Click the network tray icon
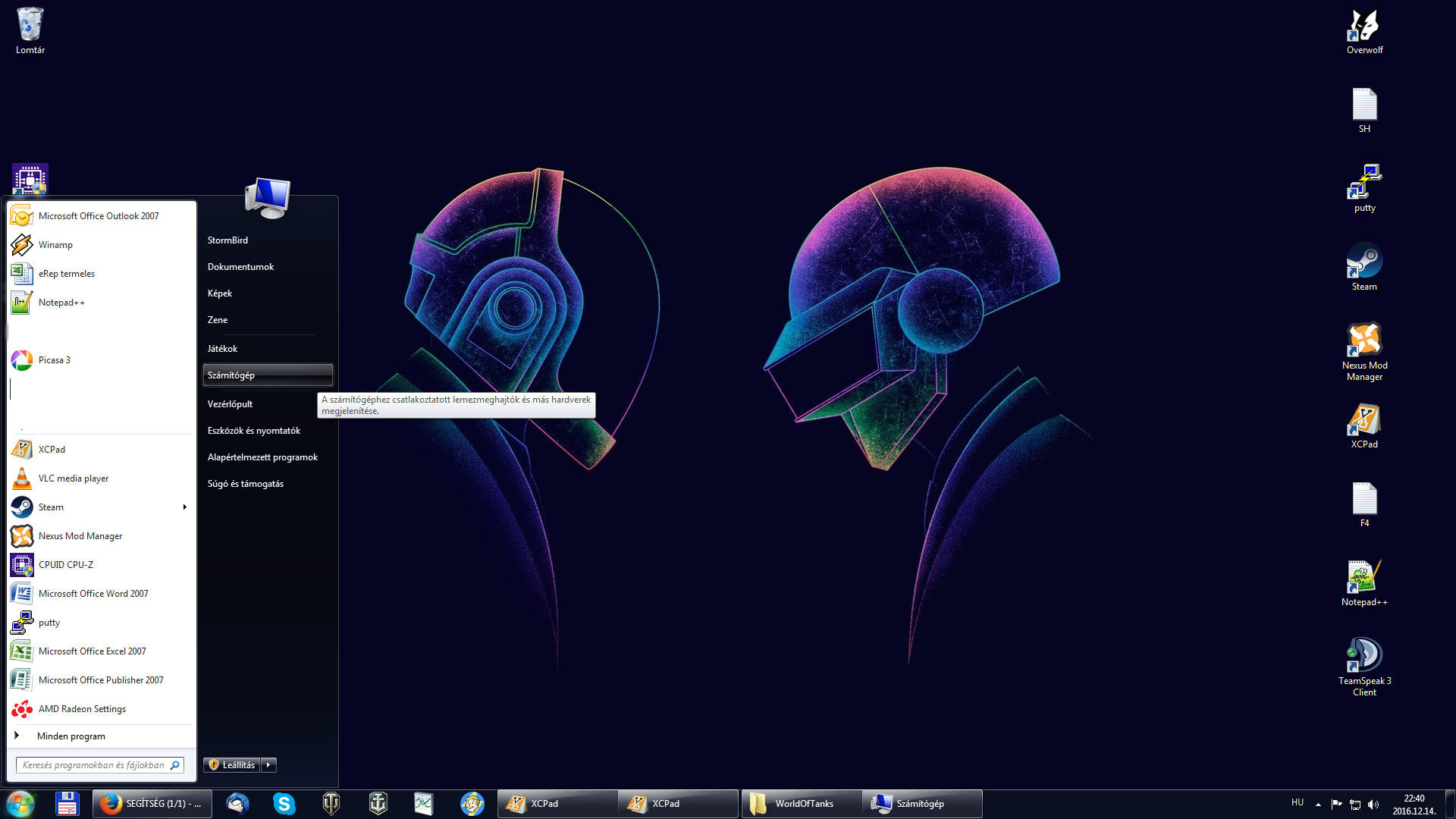The width and height of the screenshot is (1456, 819). click(x=1355, y=804)
